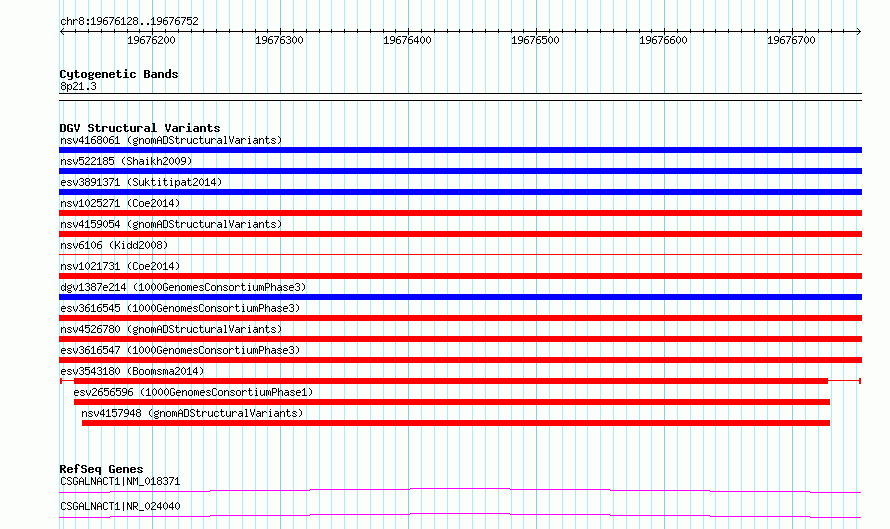This screenshot has height=529, width=890.
Task: Open nsv522185 (Shaikh2009) variant label
Action: (126, 161)
